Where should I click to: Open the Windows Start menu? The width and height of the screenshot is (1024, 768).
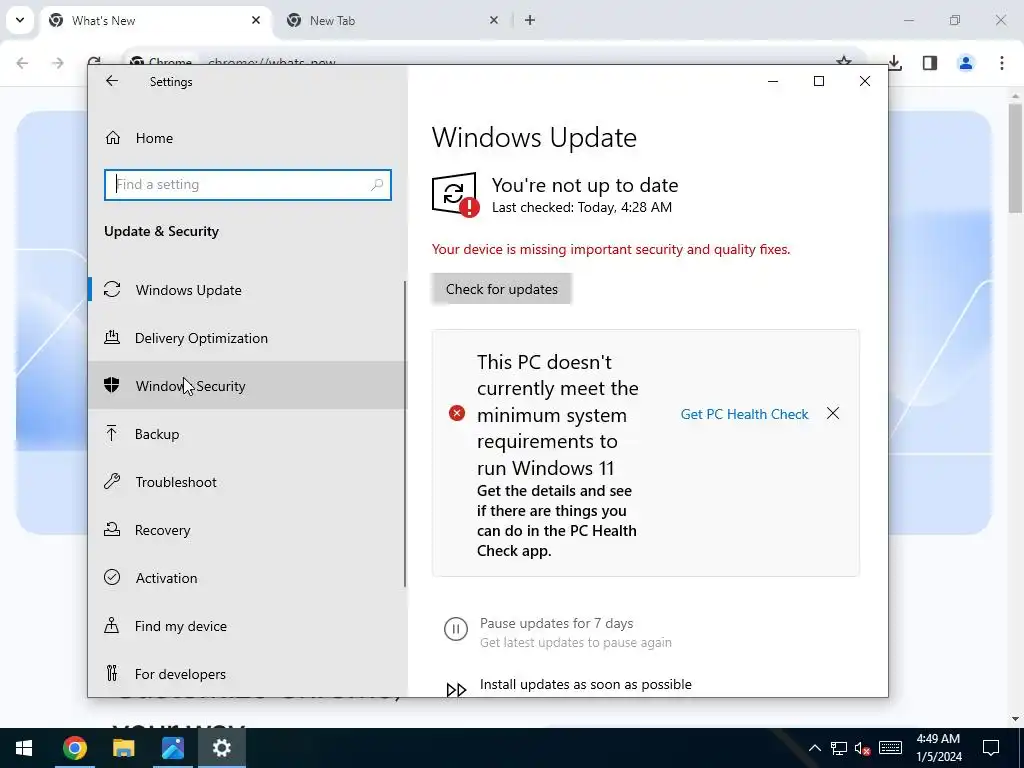(x=24, y=748)
